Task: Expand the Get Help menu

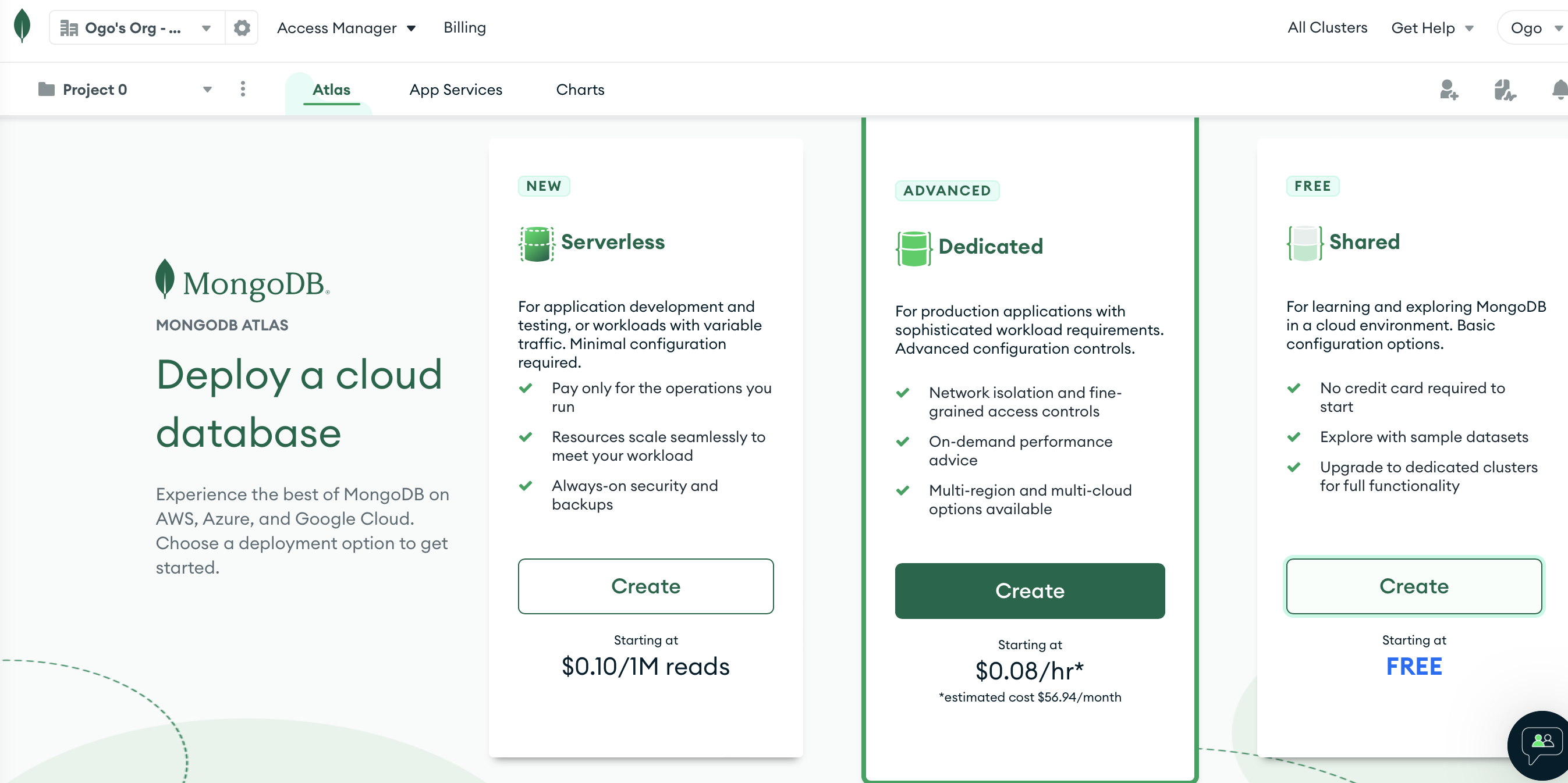Action: (1432, 28)
